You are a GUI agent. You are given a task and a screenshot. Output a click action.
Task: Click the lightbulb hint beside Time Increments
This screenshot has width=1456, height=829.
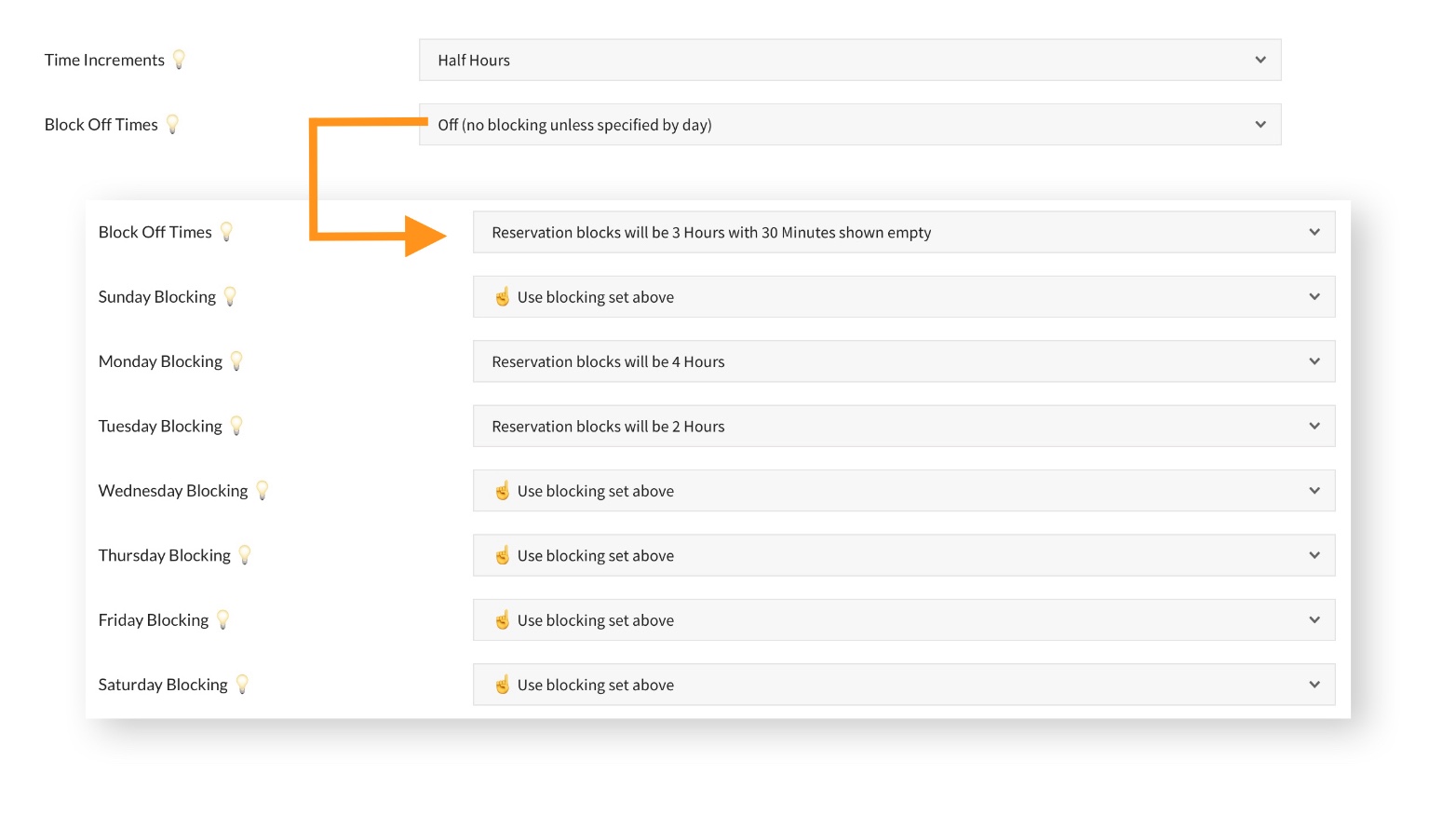point(179,60)
